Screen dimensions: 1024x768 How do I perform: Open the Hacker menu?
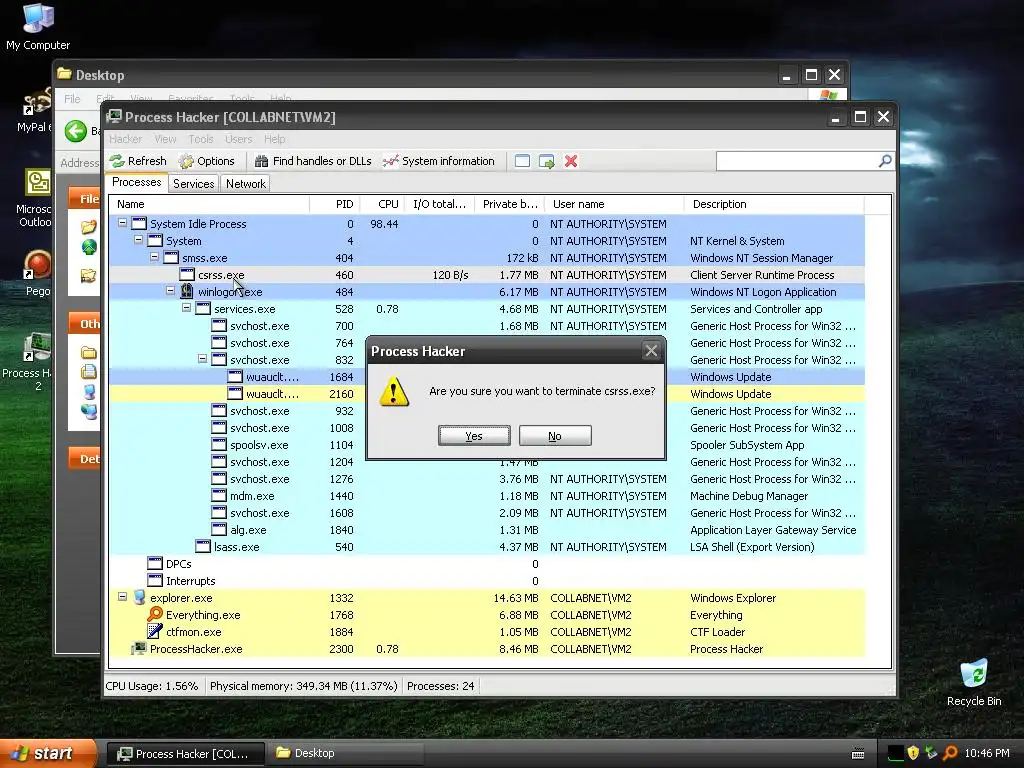coord(125,139)
